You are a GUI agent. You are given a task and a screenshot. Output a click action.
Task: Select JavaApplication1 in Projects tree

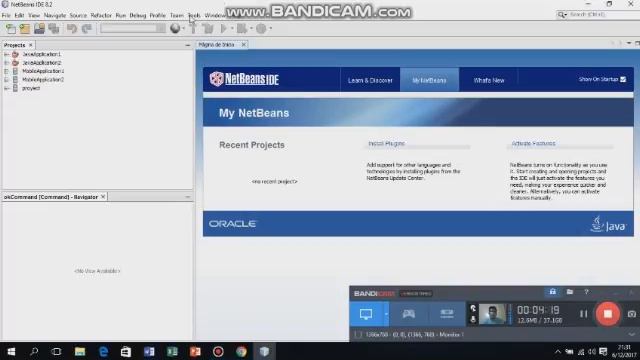pyautogui.click(x=41, y=54)
